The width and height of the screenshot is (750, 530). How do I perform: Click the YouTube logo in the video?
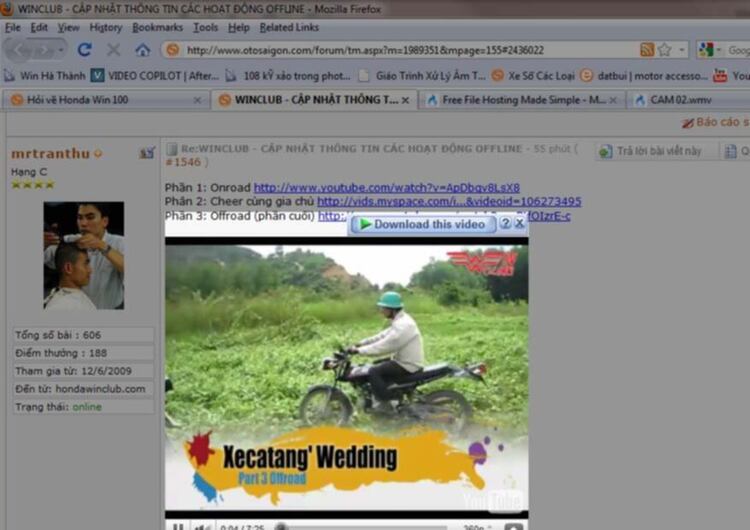click(493, 500)
